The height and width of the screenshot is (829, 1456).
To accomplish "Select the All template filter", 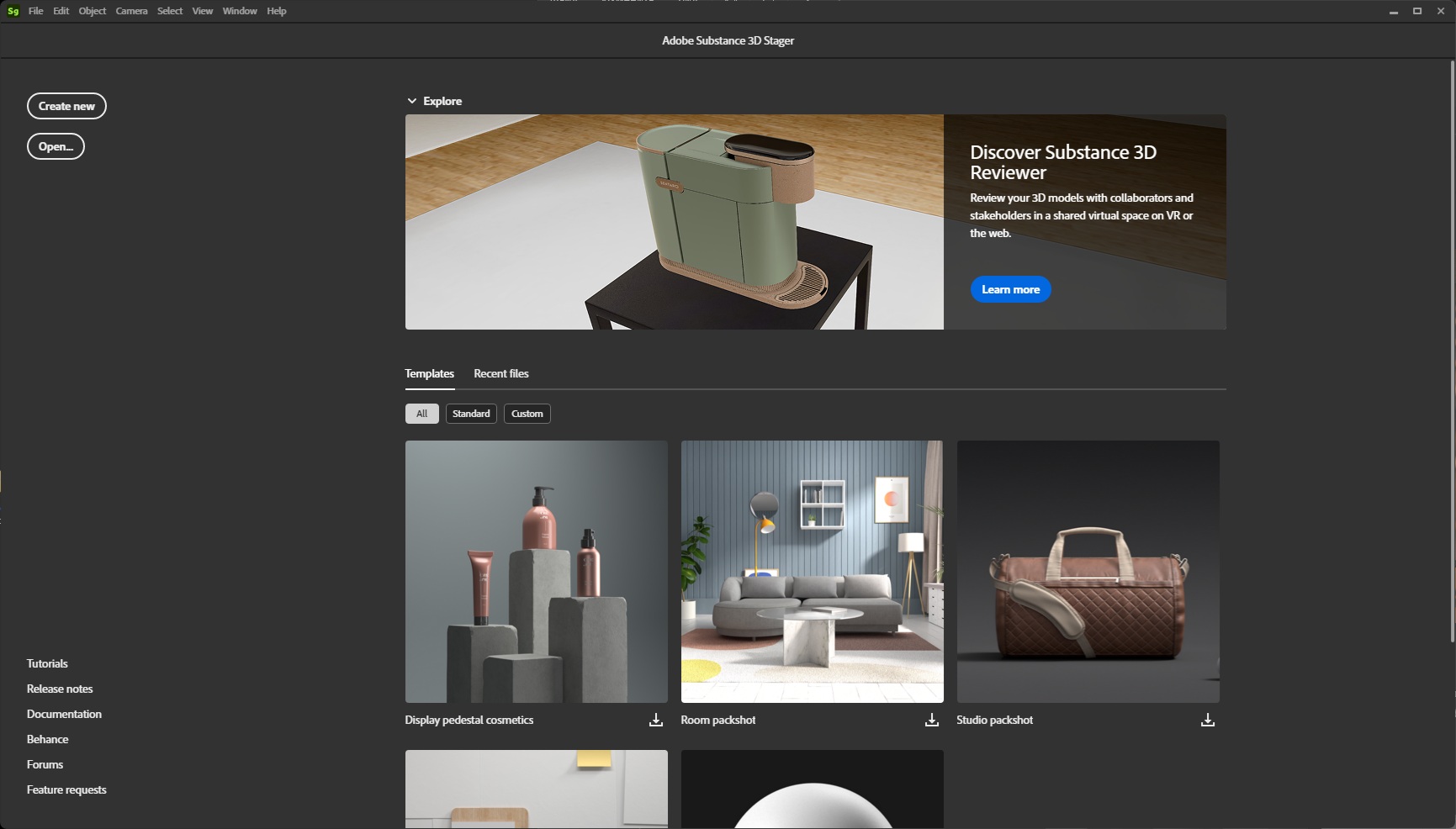I will tap(421, 414).
